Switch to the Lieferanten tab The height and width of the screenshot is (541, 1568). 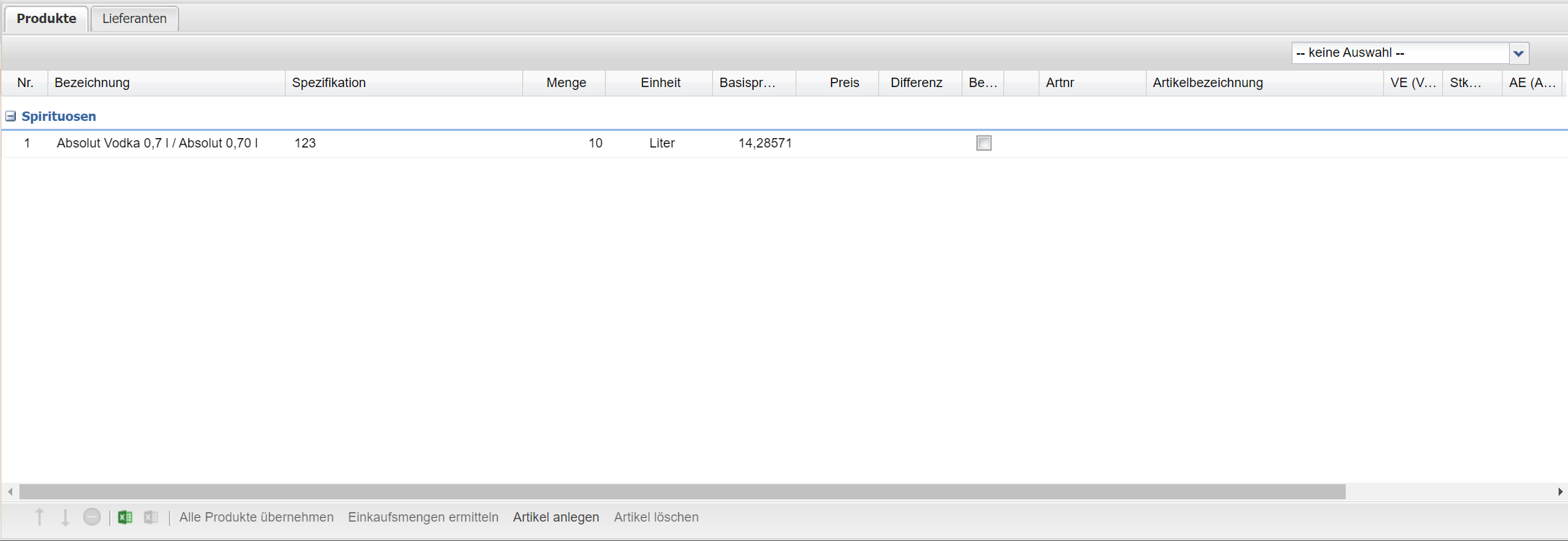click(135, 19)
